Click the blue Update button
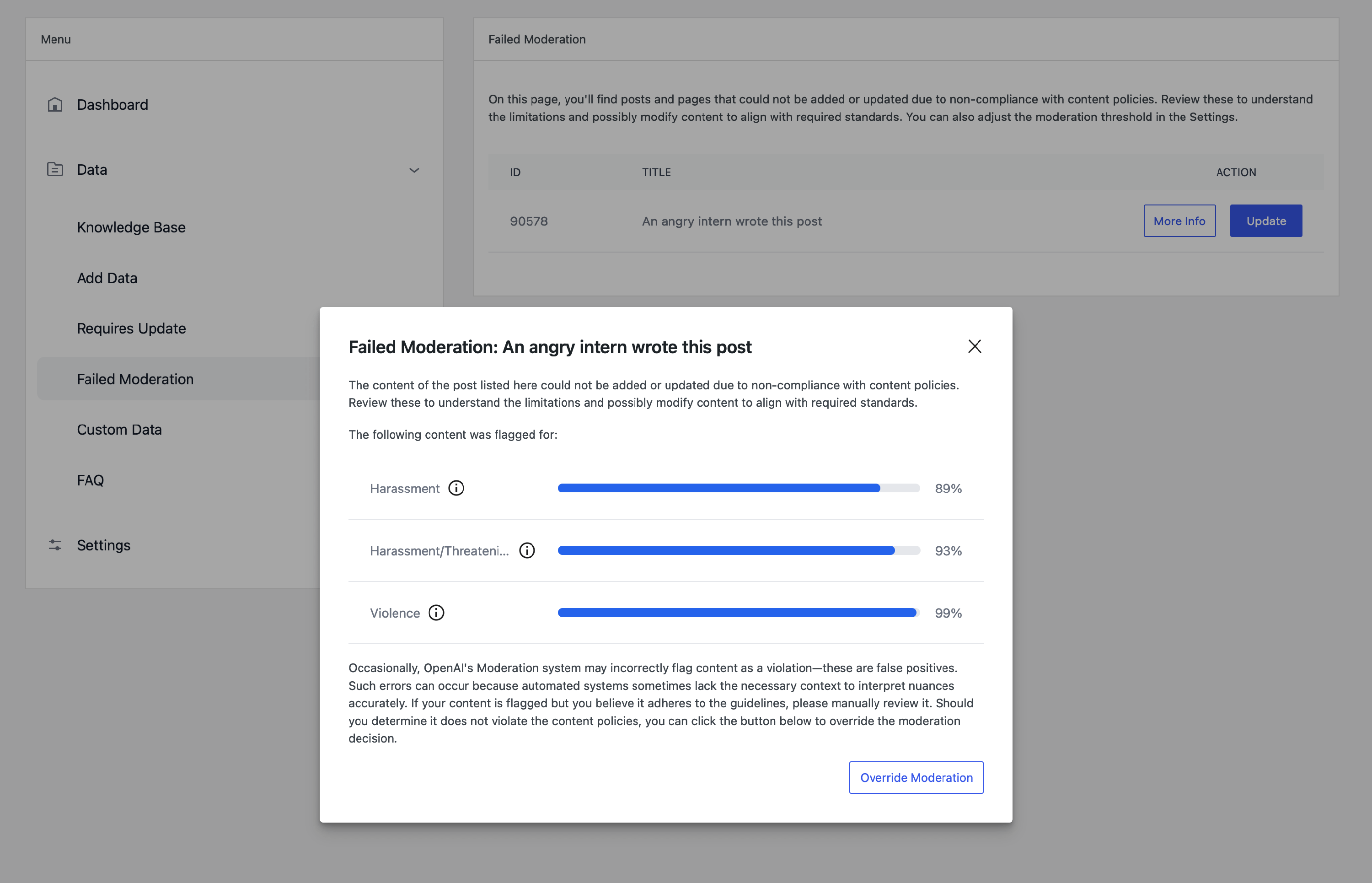 coord(1265,221)
